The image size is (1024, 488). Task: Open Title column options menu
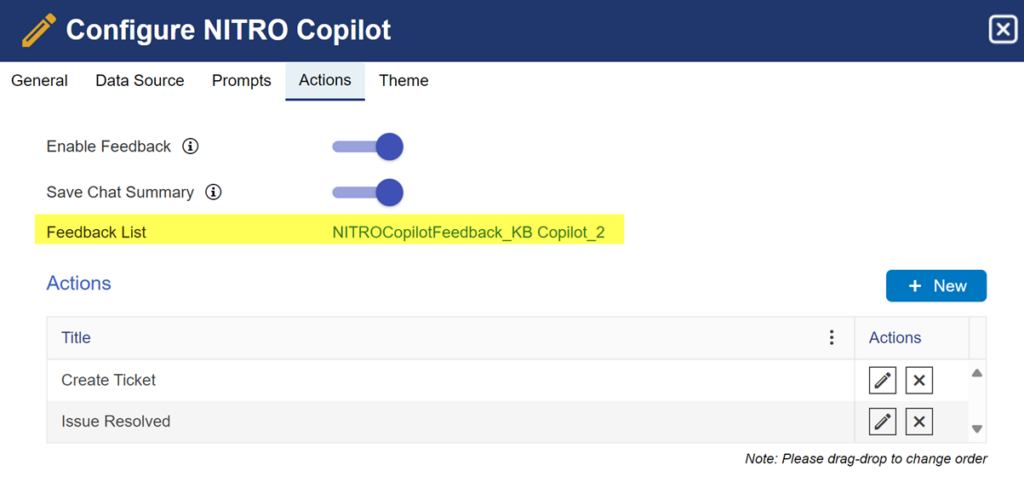[831, 337]
